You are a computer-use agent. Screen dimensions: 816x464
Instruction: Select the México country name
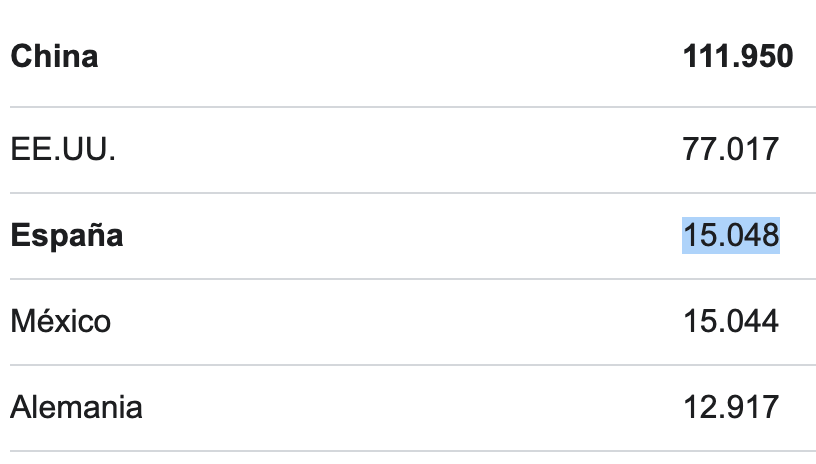point(61,322)
